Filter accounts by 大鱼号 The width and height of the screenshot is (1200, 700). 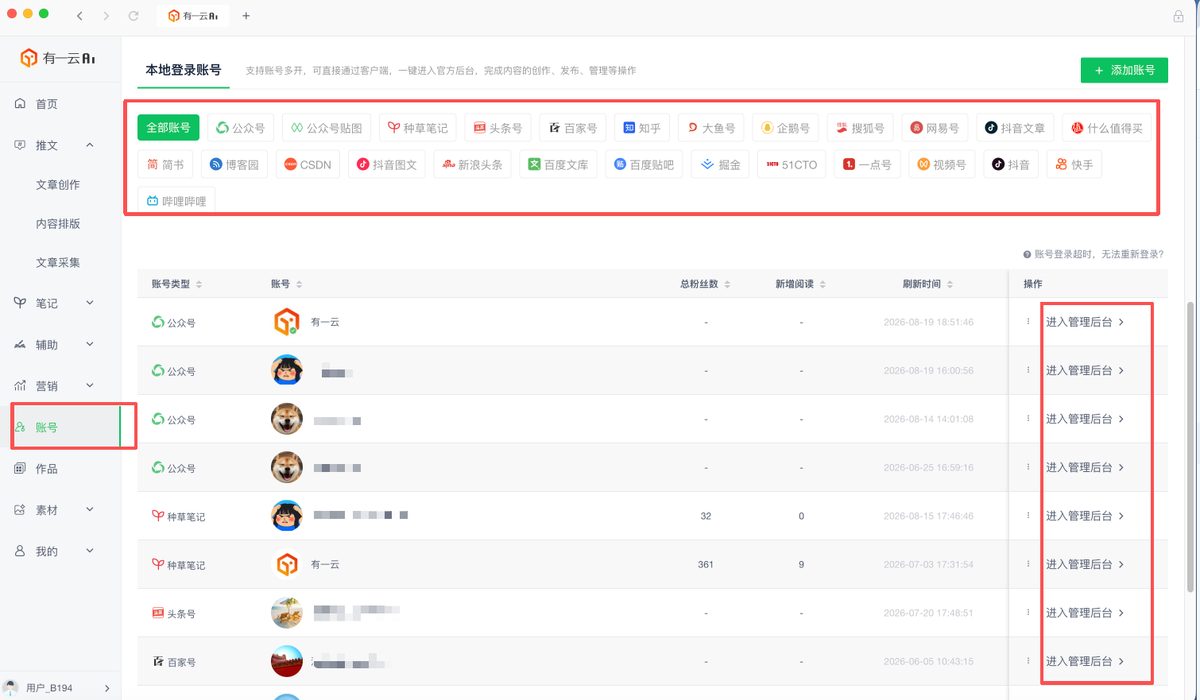711,128
